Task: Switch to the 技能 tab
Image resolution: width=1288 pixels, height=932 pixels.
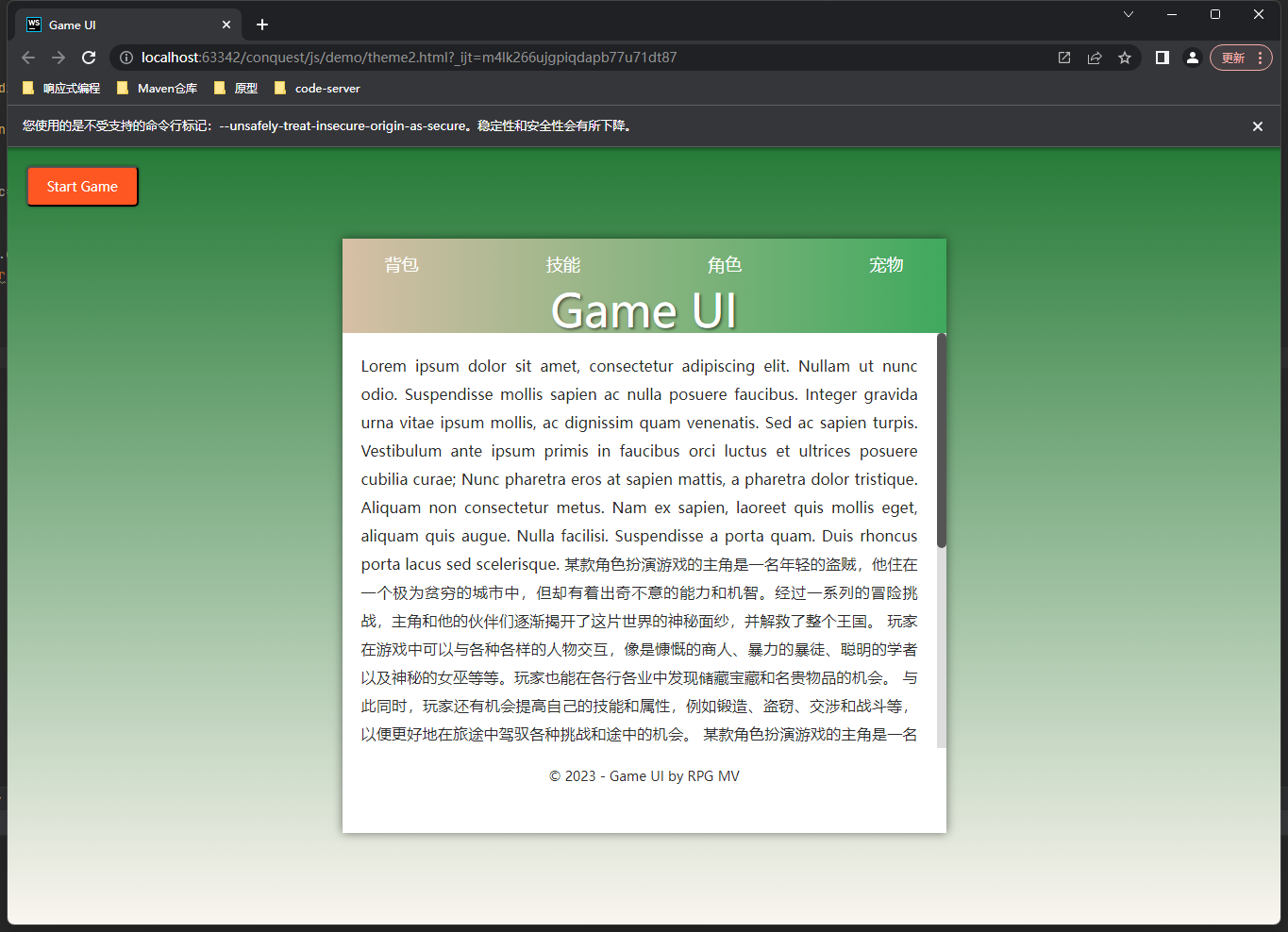Action: (x=563, y=265)
